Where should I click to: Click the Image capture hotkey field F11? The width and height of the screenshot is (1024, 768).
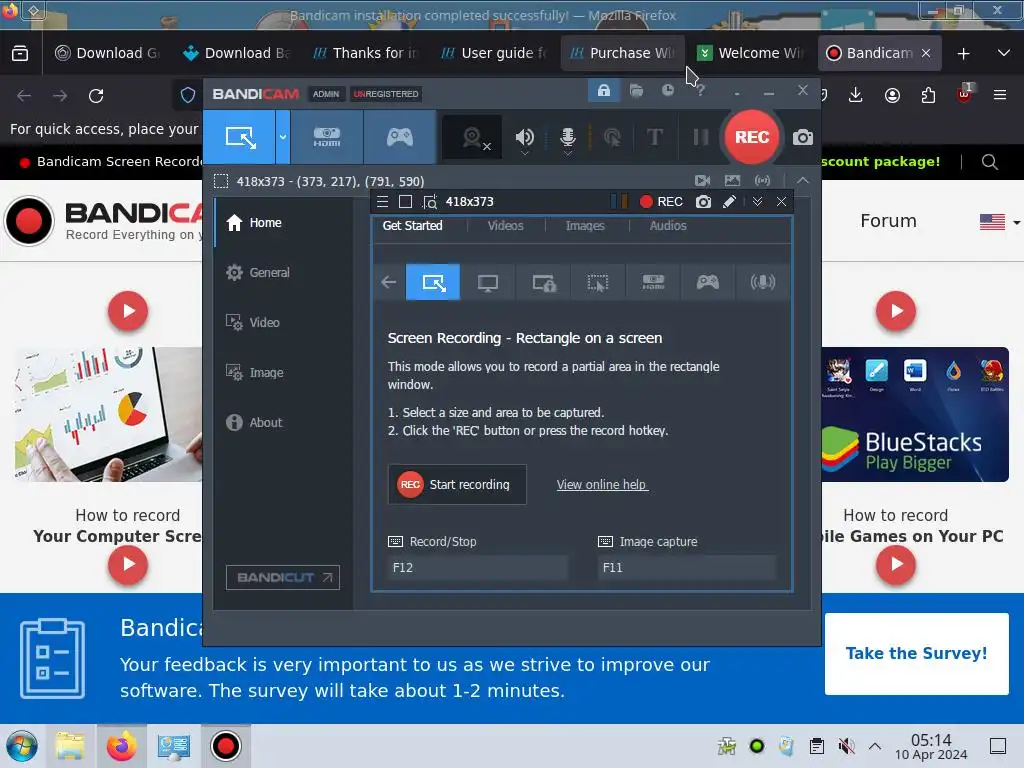pyautogui.click(x=687, y=568)
